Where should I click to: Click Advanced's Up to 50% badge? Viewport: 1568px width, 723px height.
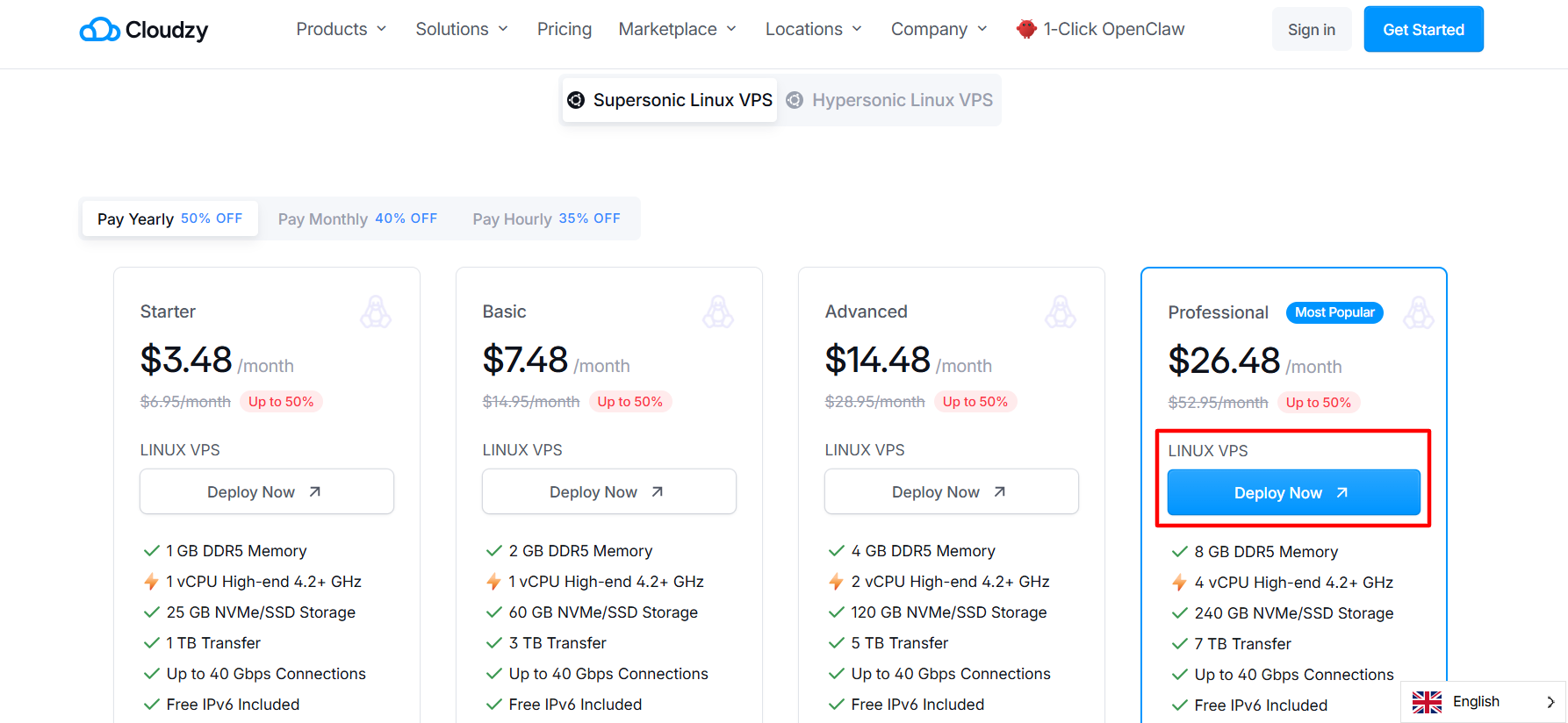[975, 402]
